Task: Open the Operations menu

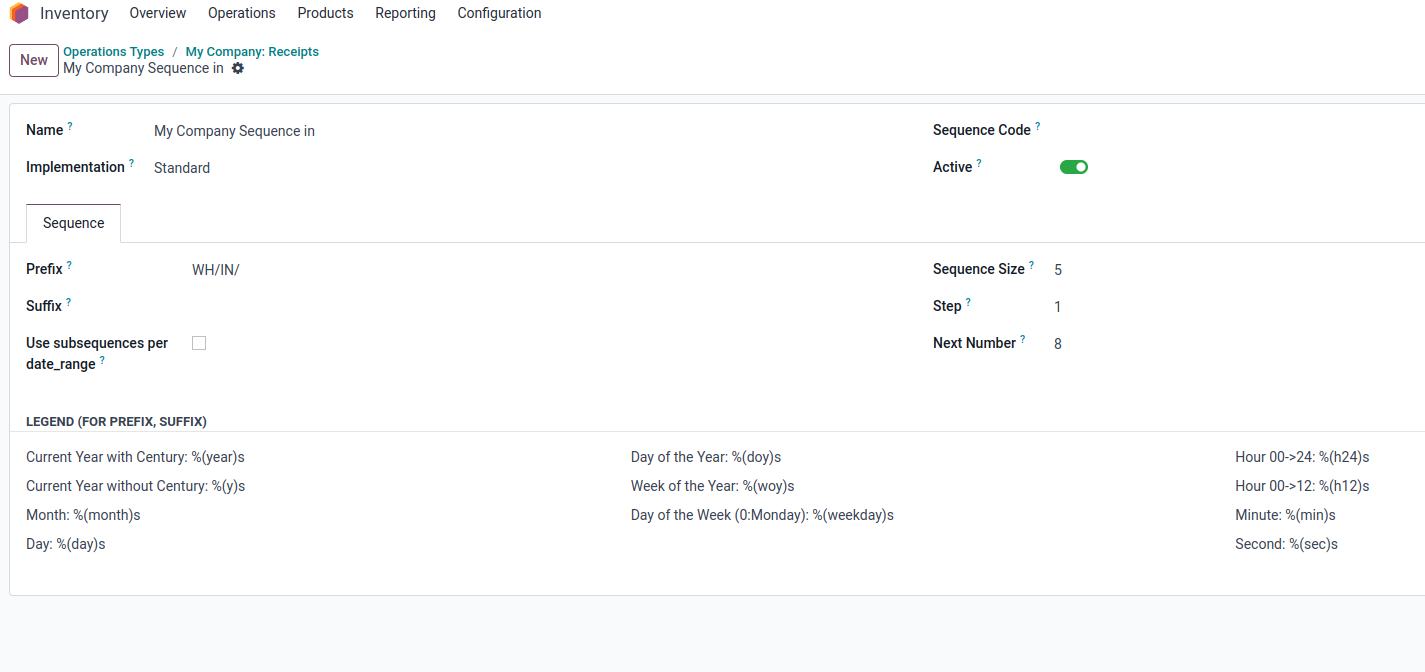Action: [242, 13]
